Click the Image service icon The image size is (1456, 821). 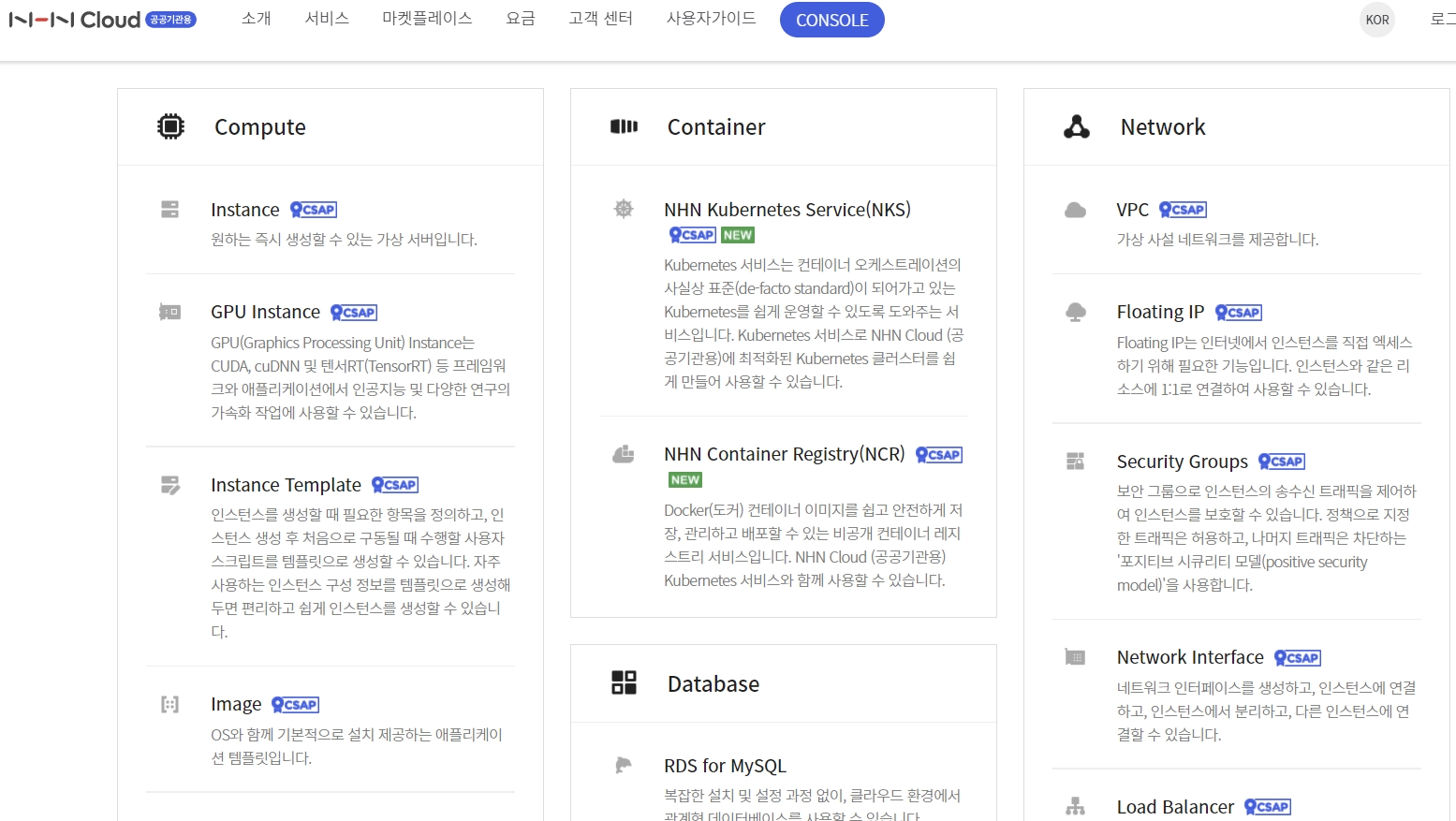[169, 704]
